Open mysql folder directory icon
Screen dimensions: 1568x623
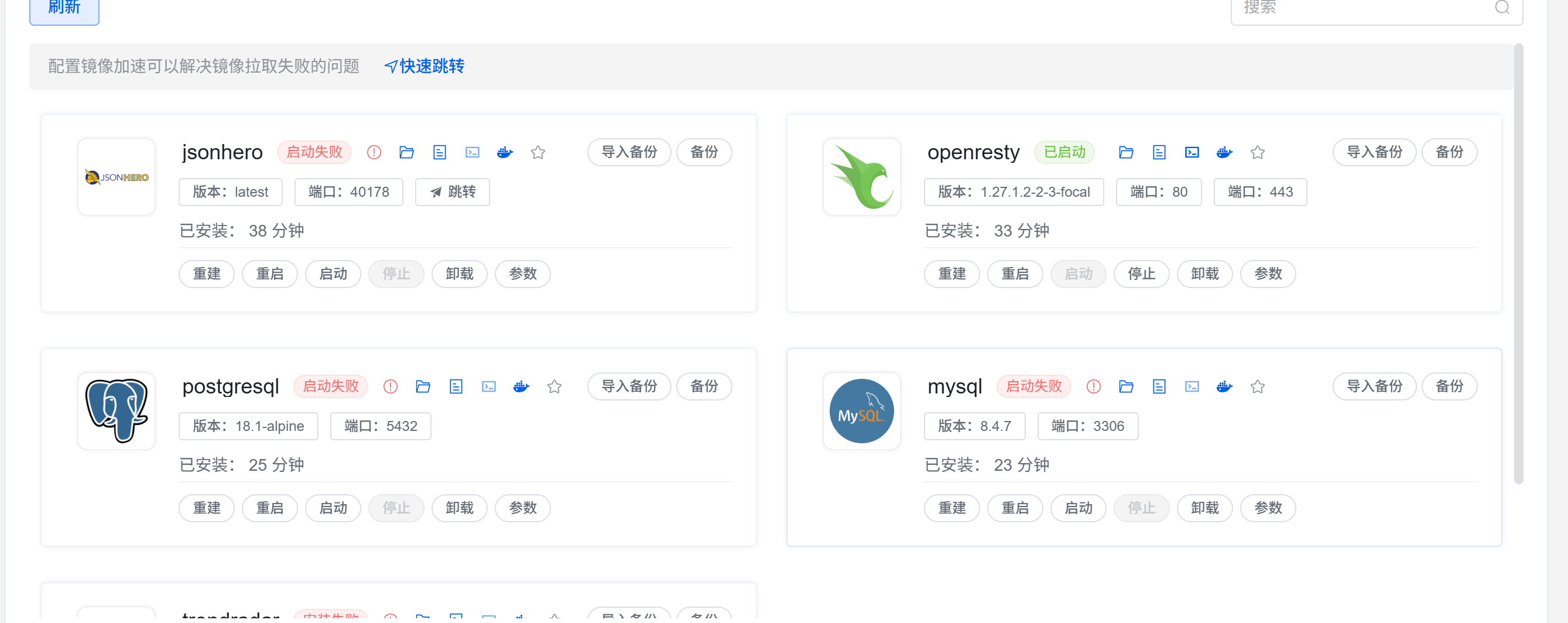point(1126,386)
